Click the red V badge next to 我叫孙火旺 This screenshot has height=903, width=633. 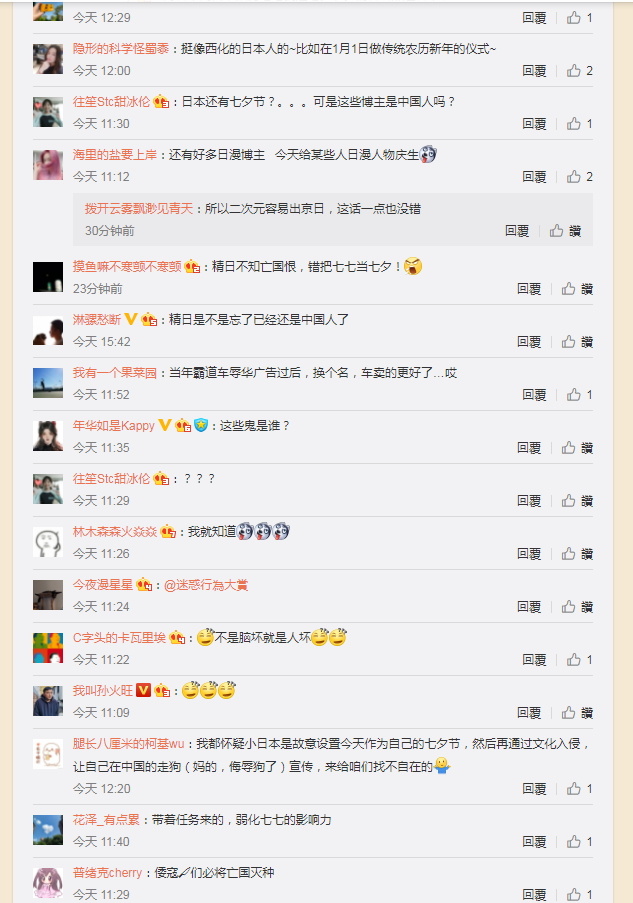pos(143,690)
